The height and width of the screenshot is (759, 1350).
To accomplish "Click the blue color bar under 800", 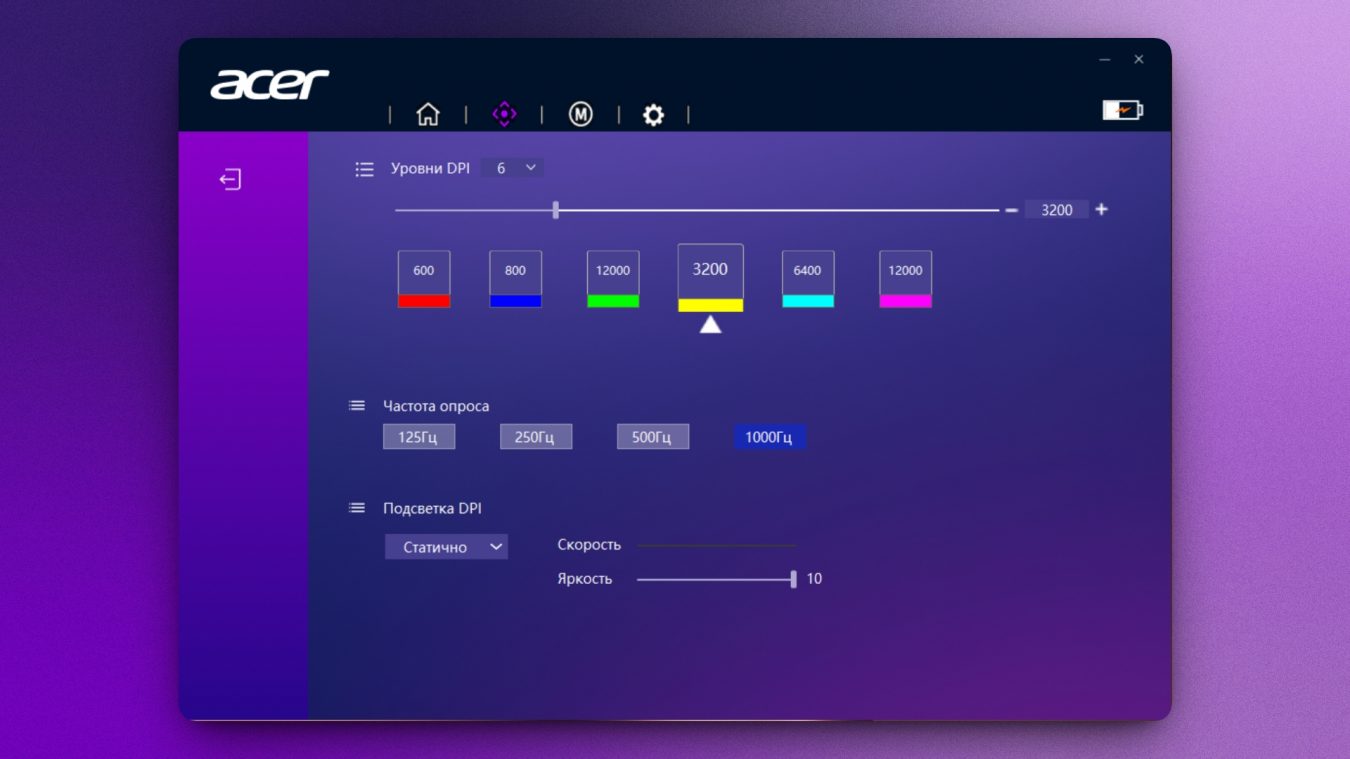I will [515, 301].
